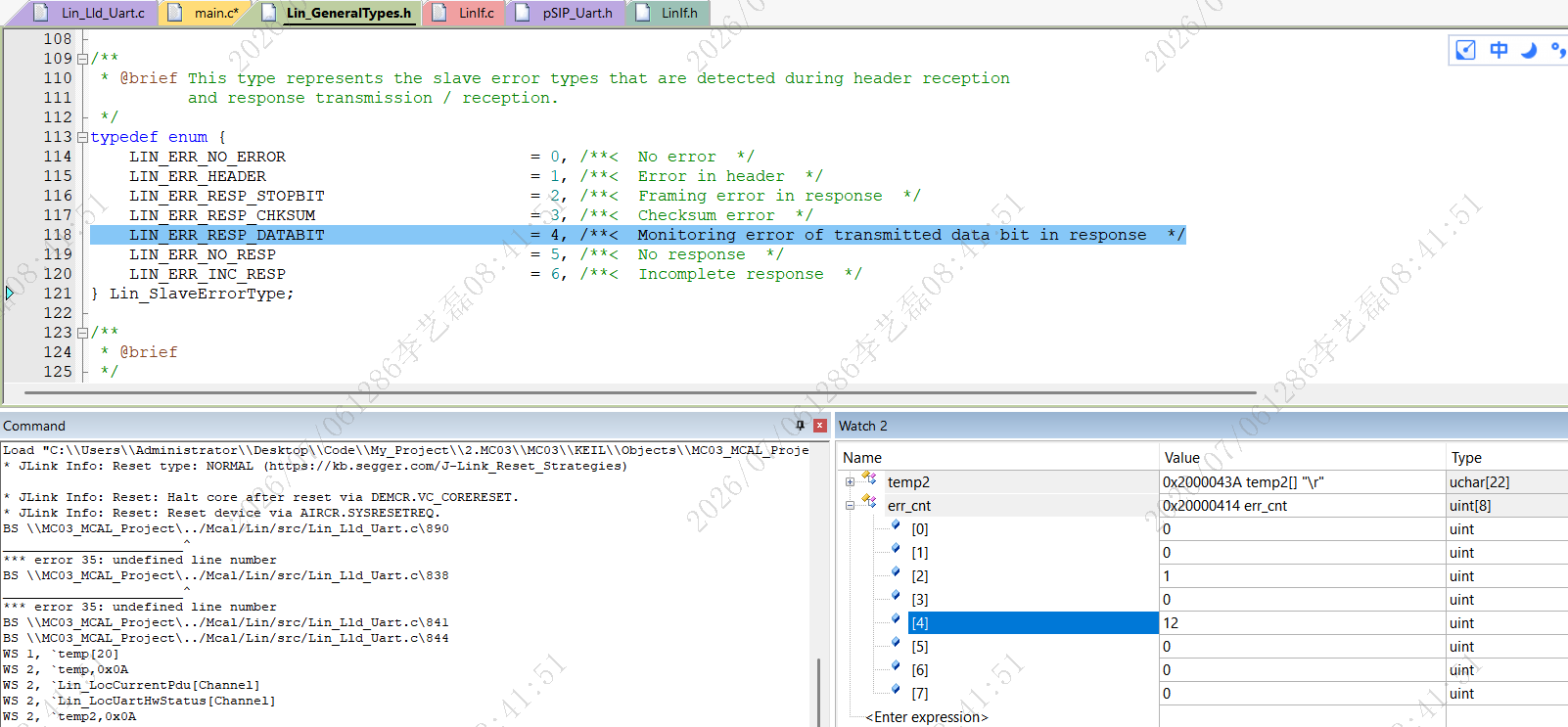Switch to the LinIf.h tab

click(x=668, y=13)
